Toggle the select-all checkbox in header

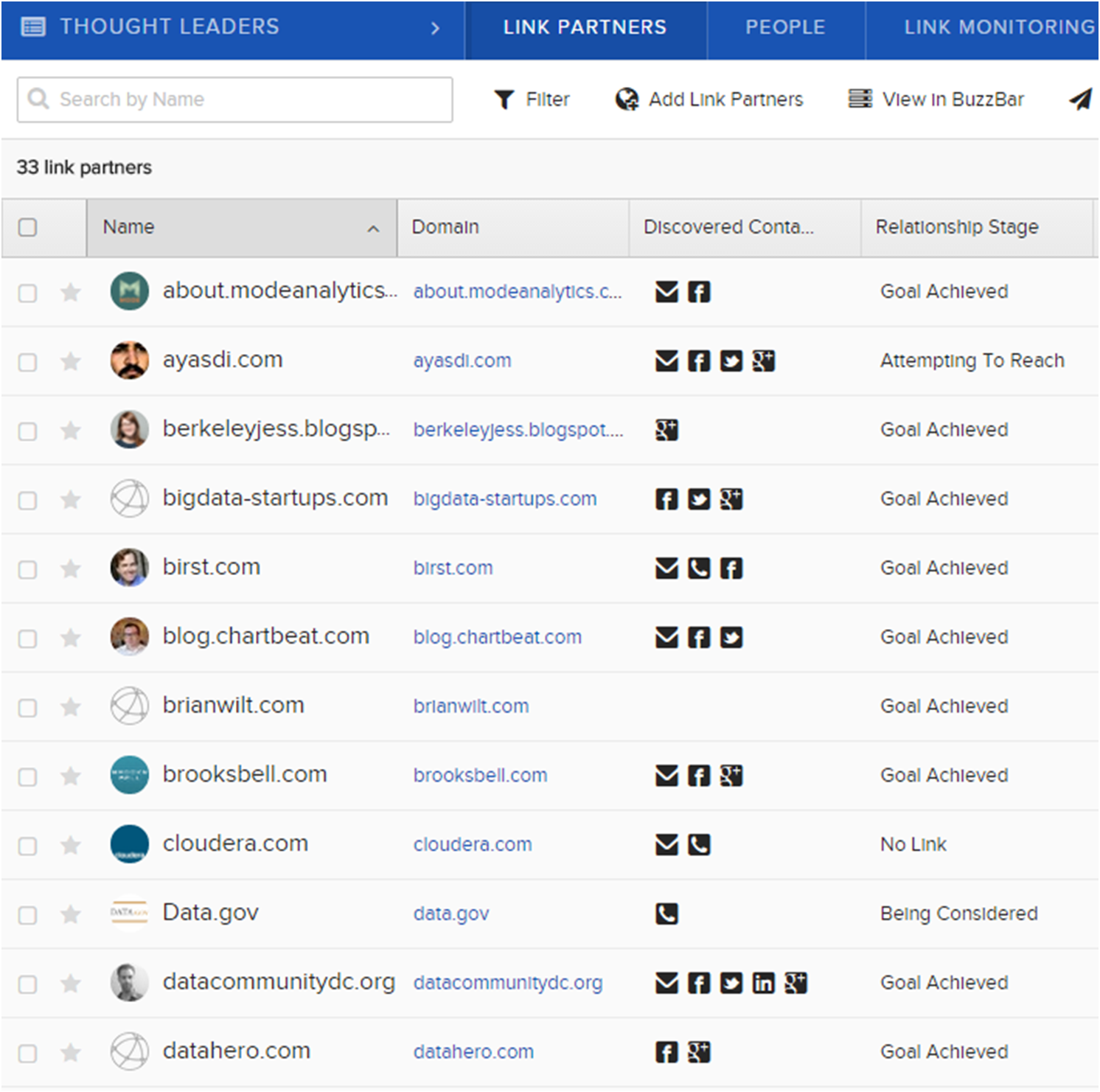(x=27, y=227)
